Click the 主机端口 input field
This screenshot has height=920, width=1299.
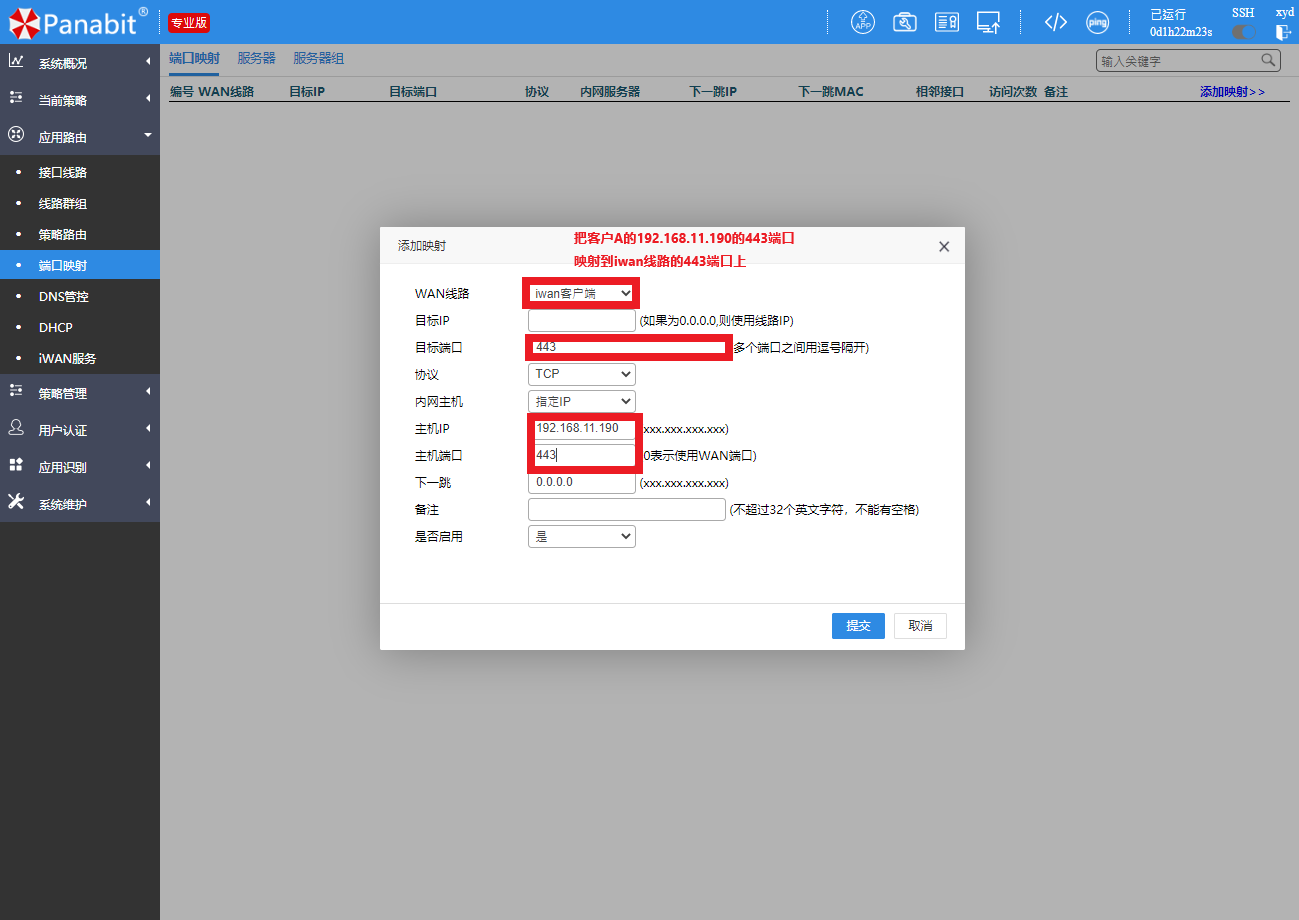coord(581,455)
